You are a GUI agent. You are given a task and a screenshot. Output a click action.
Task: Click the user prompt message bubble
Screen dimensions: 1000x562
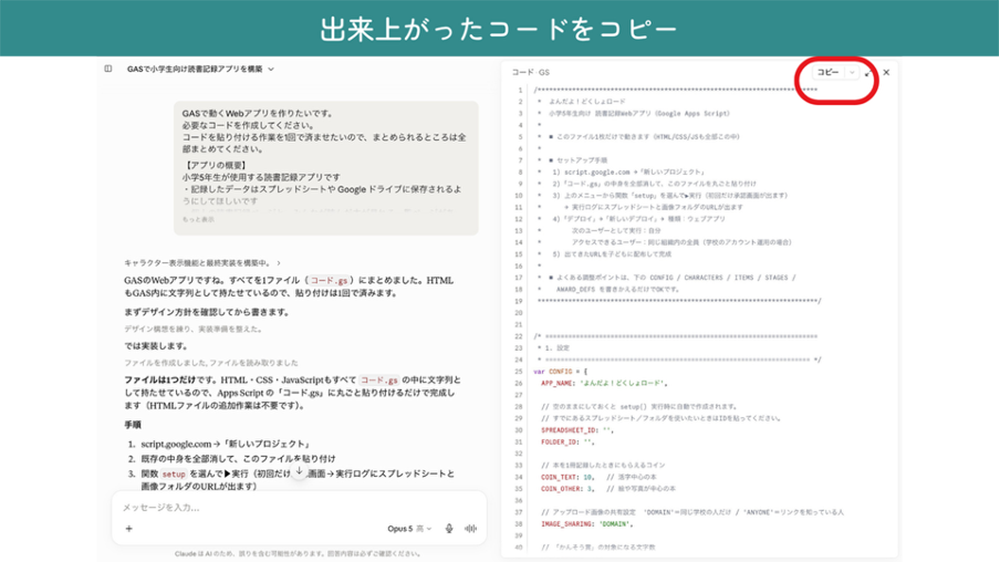click(x=326, y=168)
